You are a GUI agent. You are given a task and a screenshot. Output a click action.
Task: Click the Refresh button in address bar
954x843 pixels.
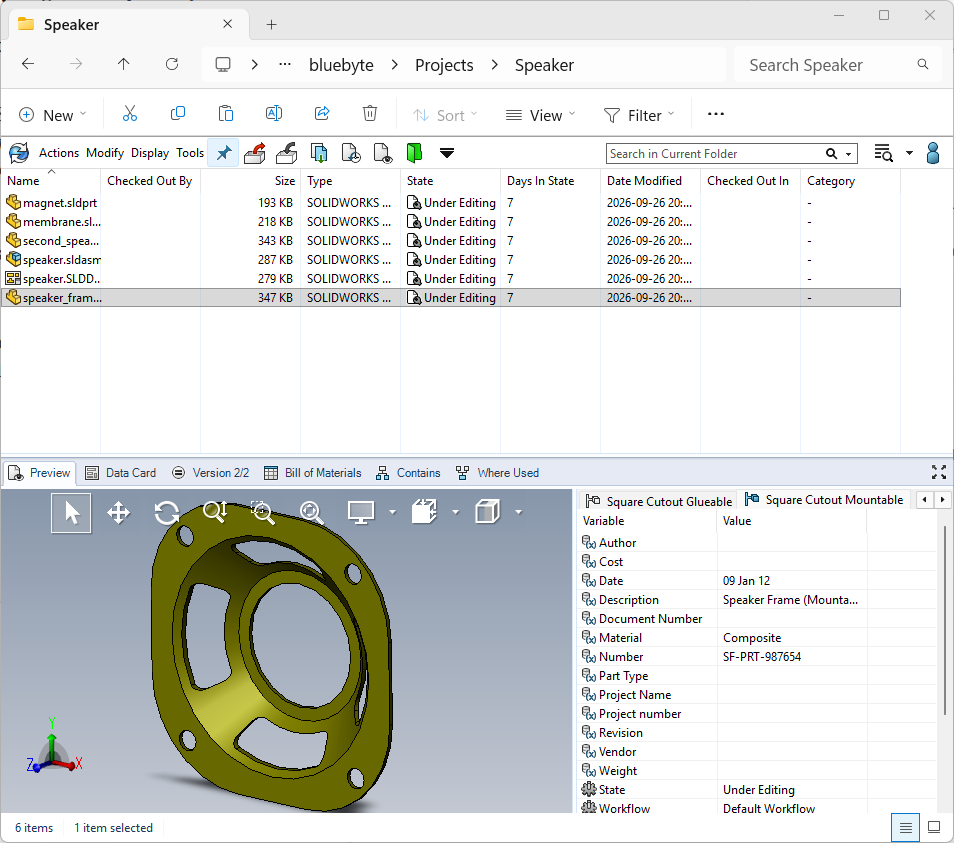click(x=172, y=64)
